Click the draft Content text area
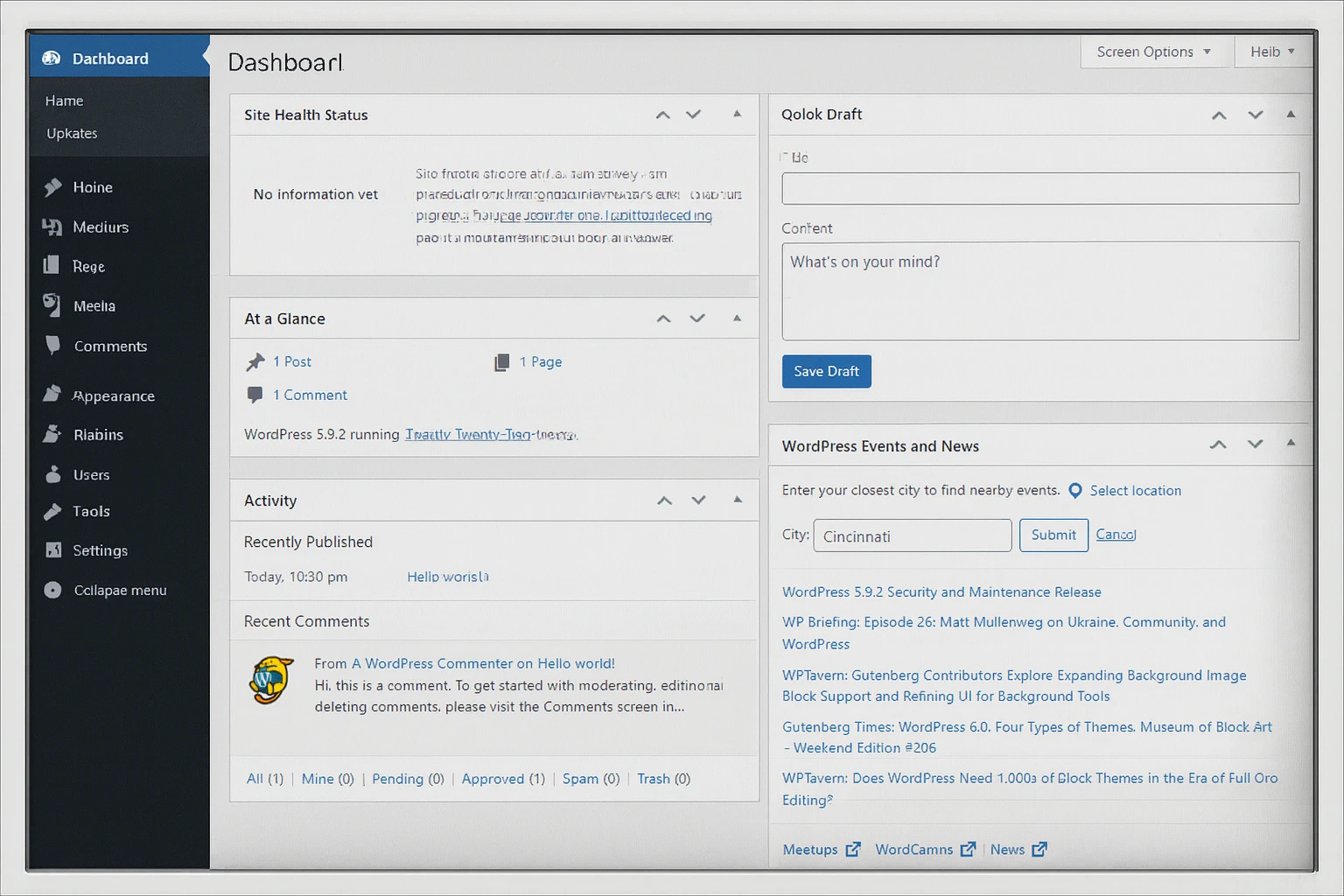 click(1039, 290)
